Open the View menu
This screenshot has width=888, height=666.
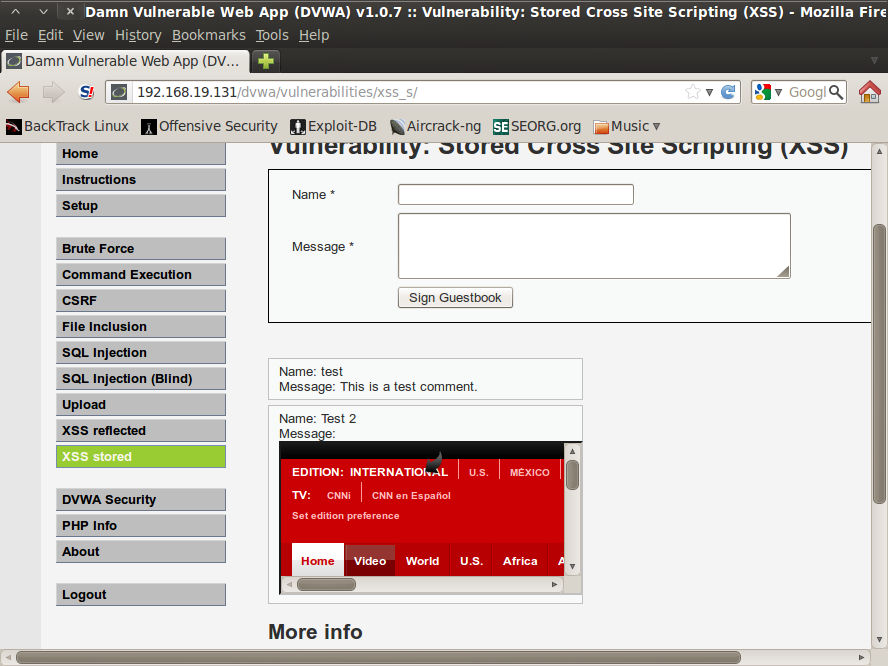88,35
